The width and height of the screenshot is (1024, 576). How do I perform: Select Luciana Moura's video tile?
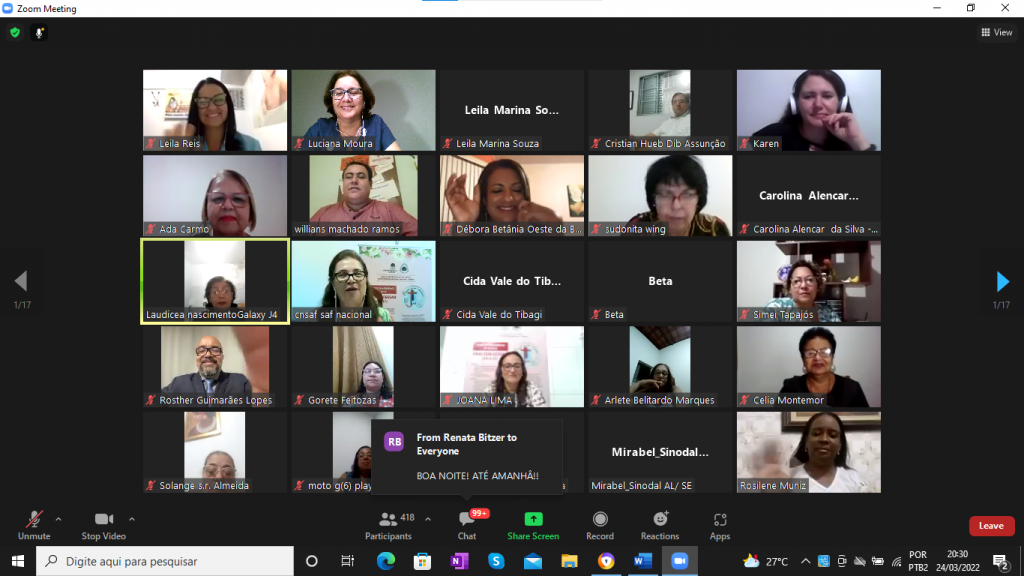pyautogui.click(x=363, y=110)
